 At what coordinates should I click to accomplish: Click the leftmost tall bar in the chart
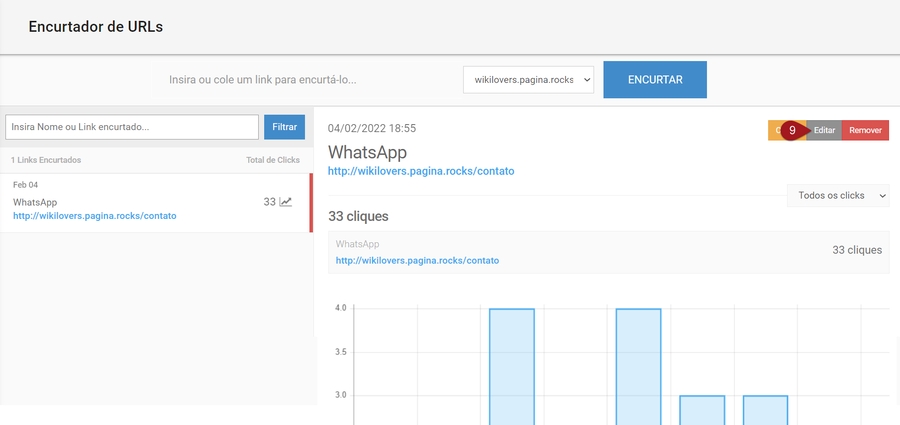tap(511, 365)
